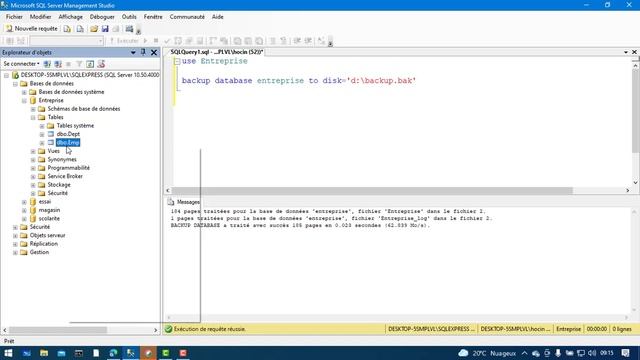This screenshot has width=640, height=360.
Task: Expand the Réplication folder
Action: [x=16, y=244]
